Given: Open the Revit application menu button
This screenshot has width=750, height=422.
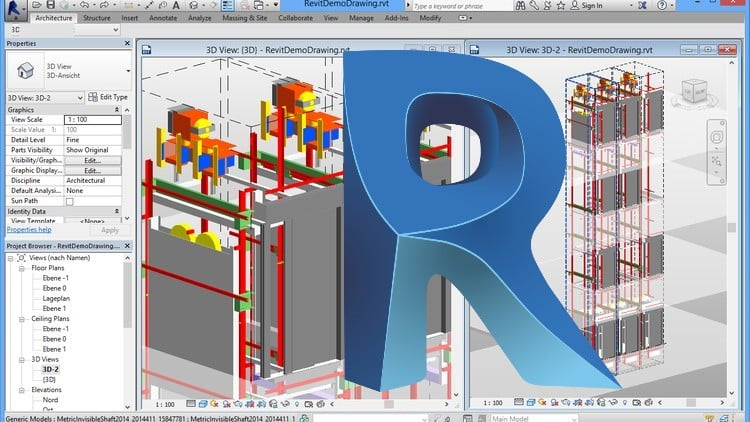Looking at the screenshot, I should [15, 9].
